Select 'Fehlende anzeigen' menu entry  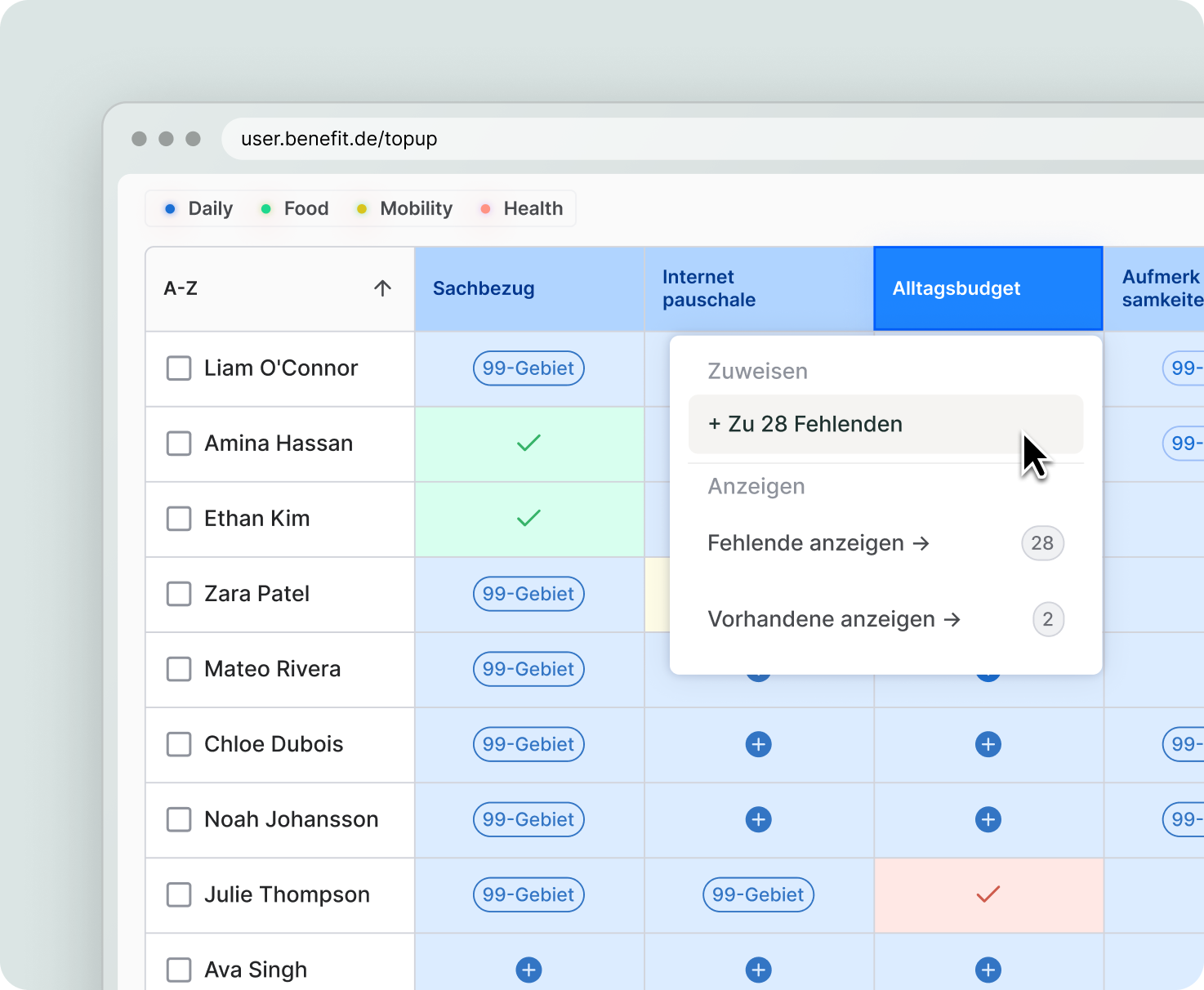click(885, 543)
